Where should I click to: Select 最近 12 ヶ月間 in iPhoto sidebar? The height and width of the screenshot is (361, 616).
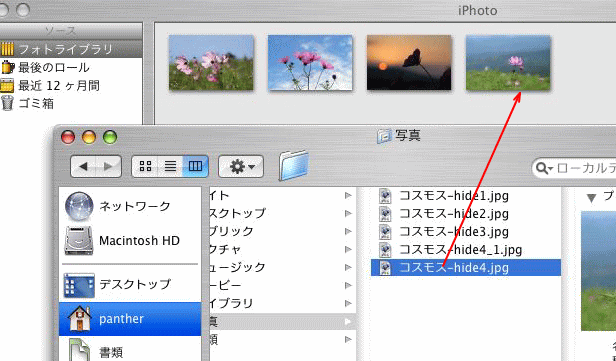(59, 86)
